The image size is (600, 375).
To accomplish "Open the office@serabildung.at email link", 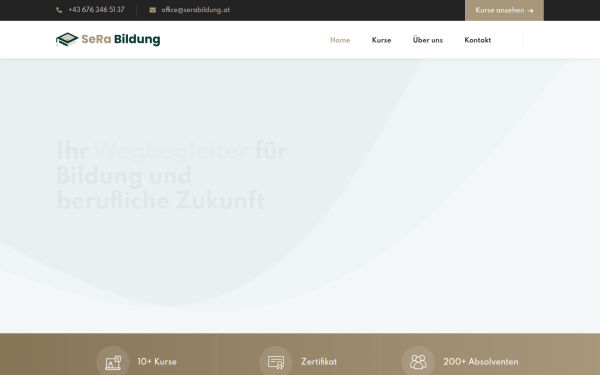I will pos(196,10).
